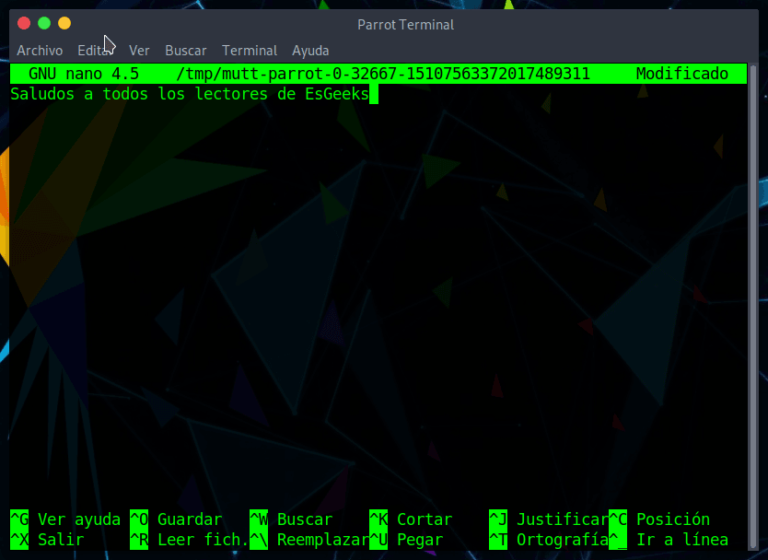Viewport: 768px width, 560px height.
Task: Open the Terminal menu
Action: click(x=249, y=50)
